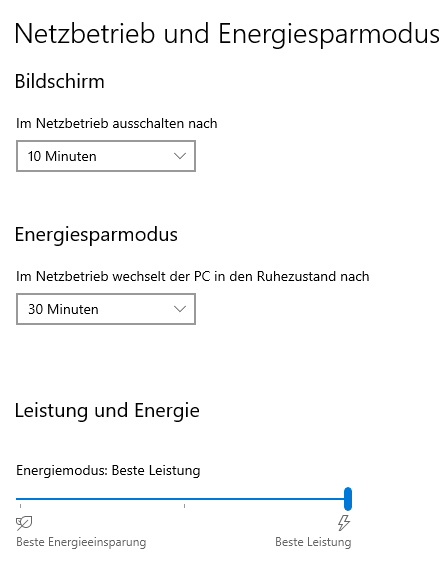Click the chevron arrow in the 30 Minuten box
The height and width of the screenshot is (580, 442).
pyautogui.click(x=180, y=309)
